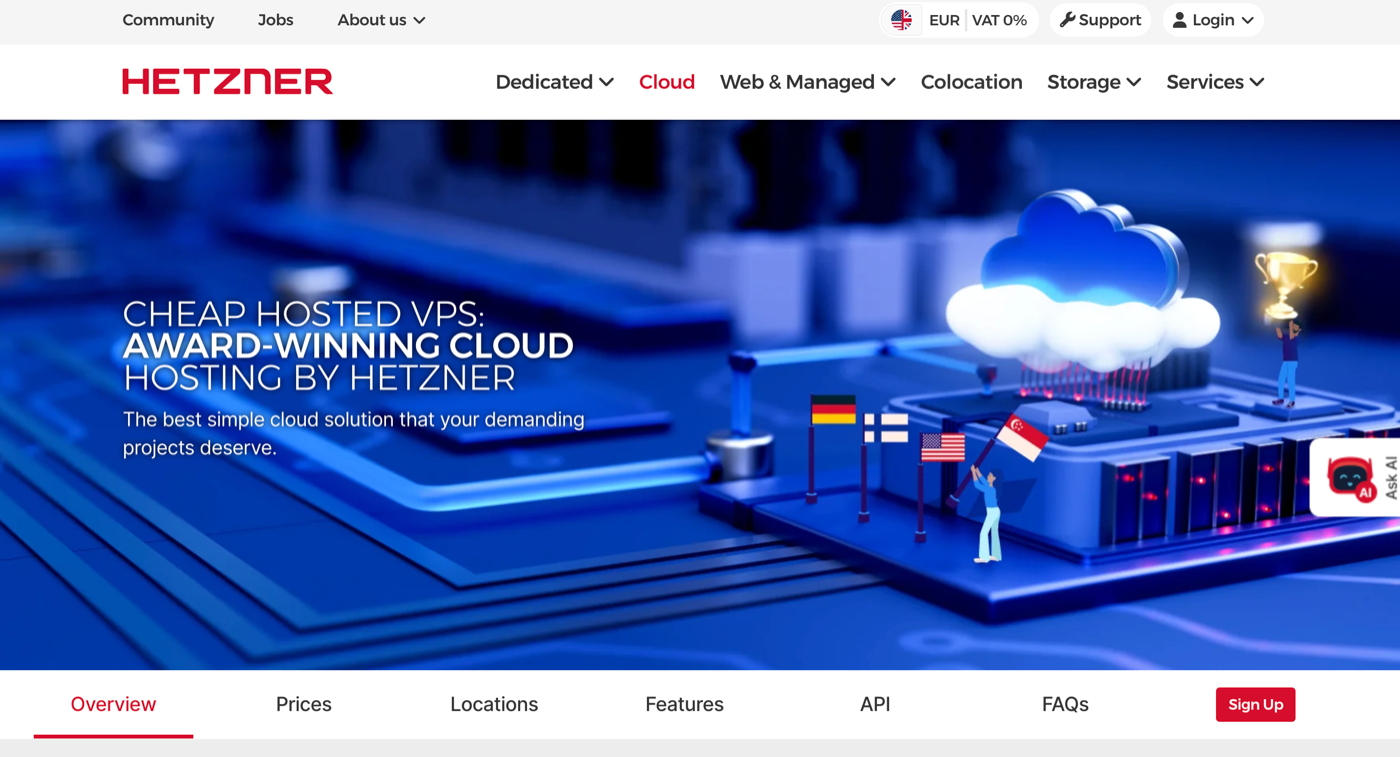Switch to the Prices tab

click(x=303, y=704)
